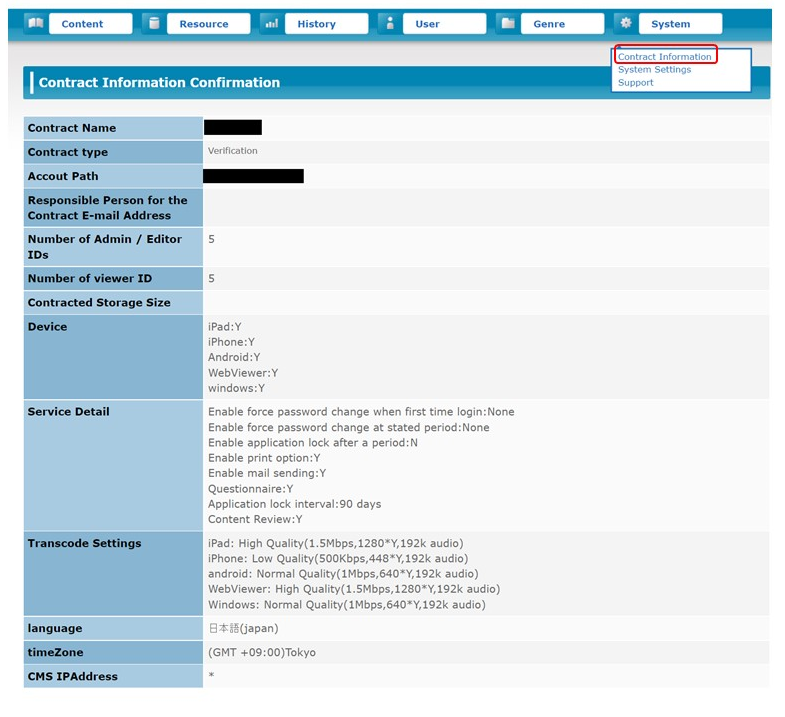Click the Accout Path label cell
Image resolution: width=785 pixels, height=717 pixels.
(x=113, y=176)
